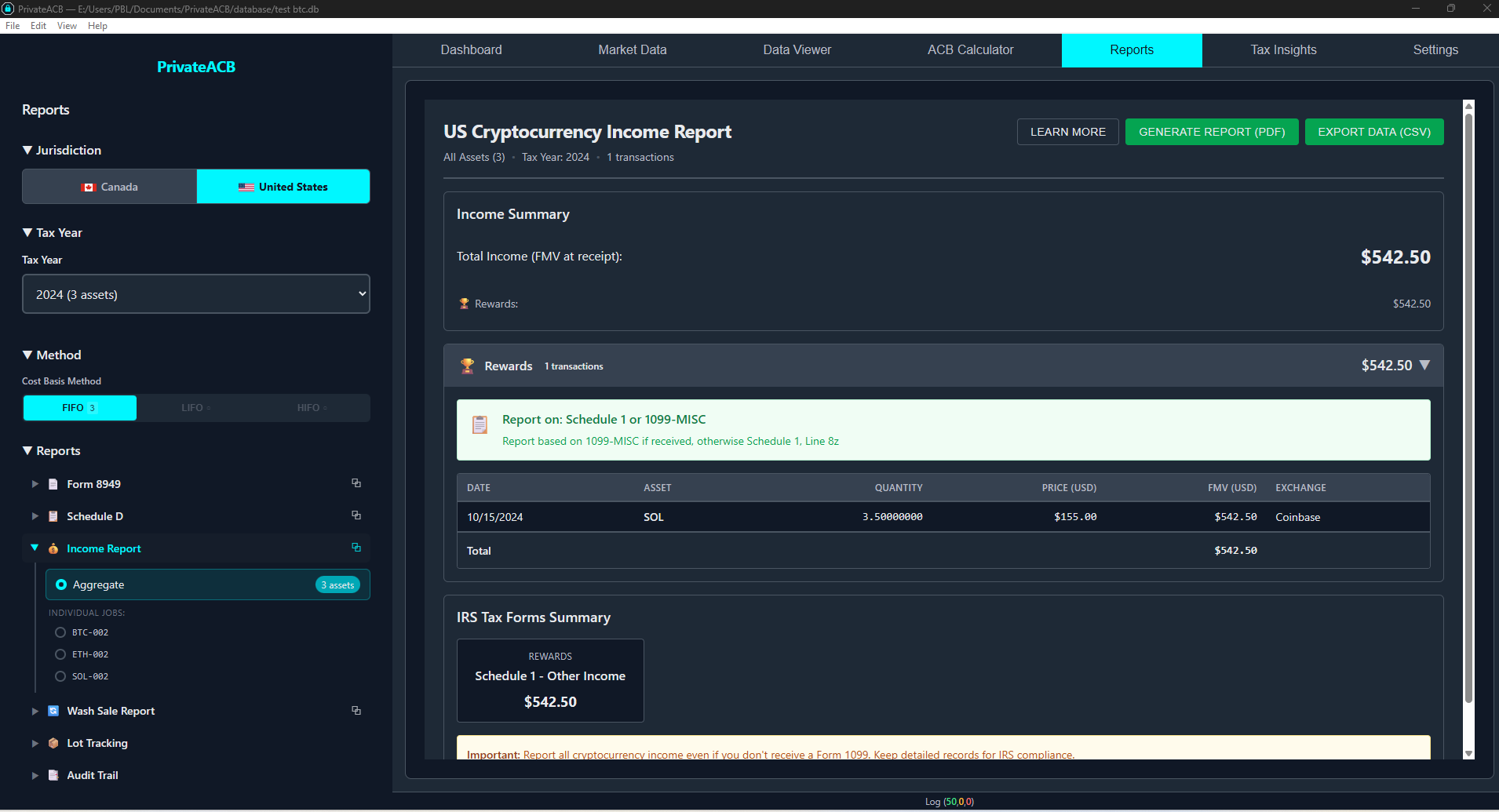The width and height of the screenshot is (1499, 812).
Task: Click the PrivateACB logo text
Action: 196,67
